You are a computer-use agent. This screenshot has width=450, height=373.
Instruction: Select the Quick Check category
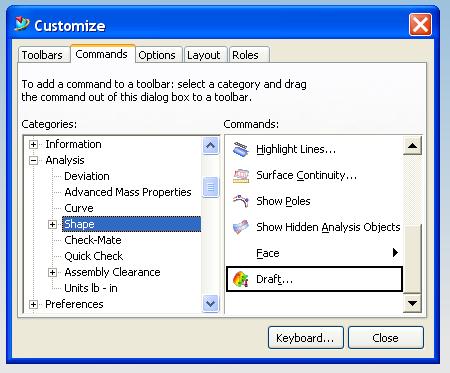(x=94, y=256)
